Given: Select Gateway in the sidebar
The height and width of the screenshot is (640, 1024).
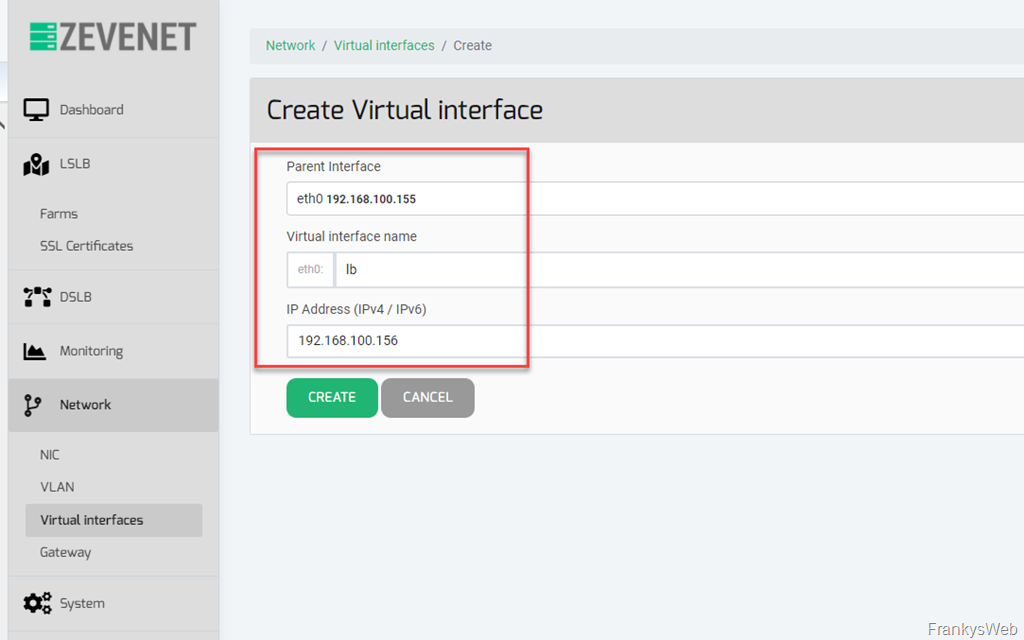Looking at the screenshot, I should pyautogui.click(x=65, y=552).
